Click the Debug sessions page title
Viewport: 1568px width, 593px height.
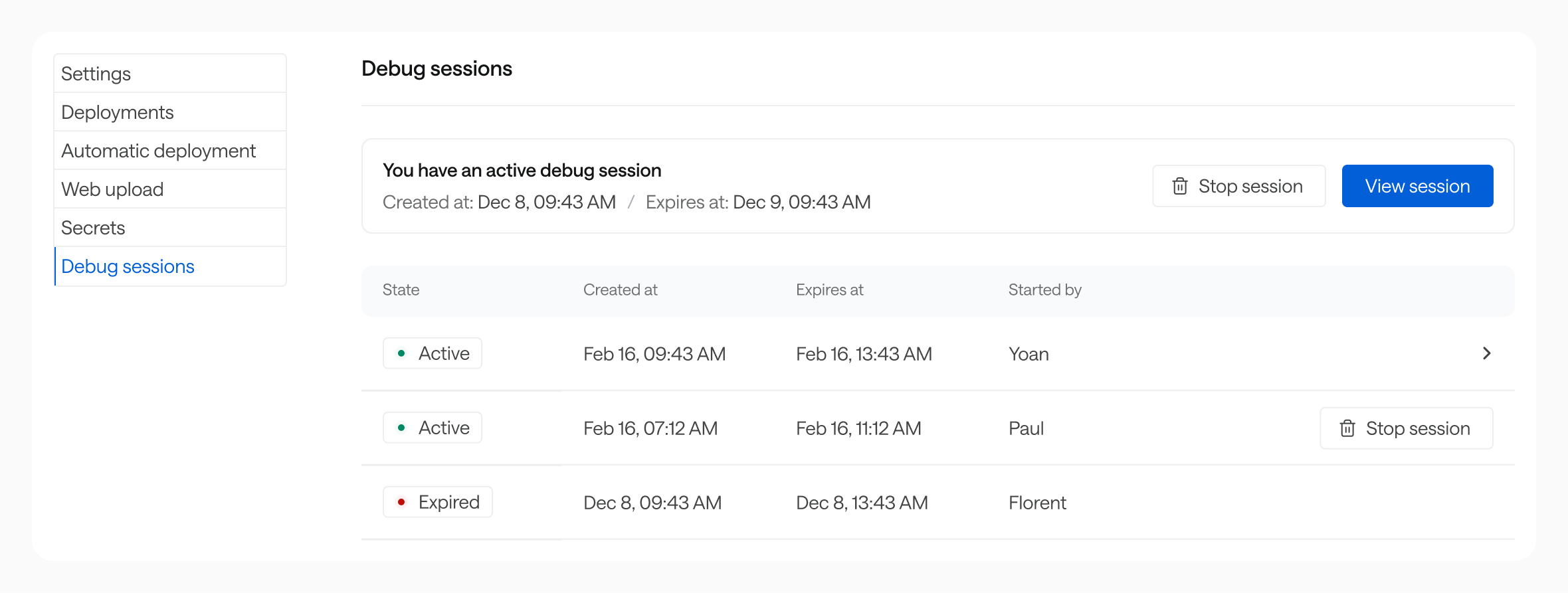[437, 68]
